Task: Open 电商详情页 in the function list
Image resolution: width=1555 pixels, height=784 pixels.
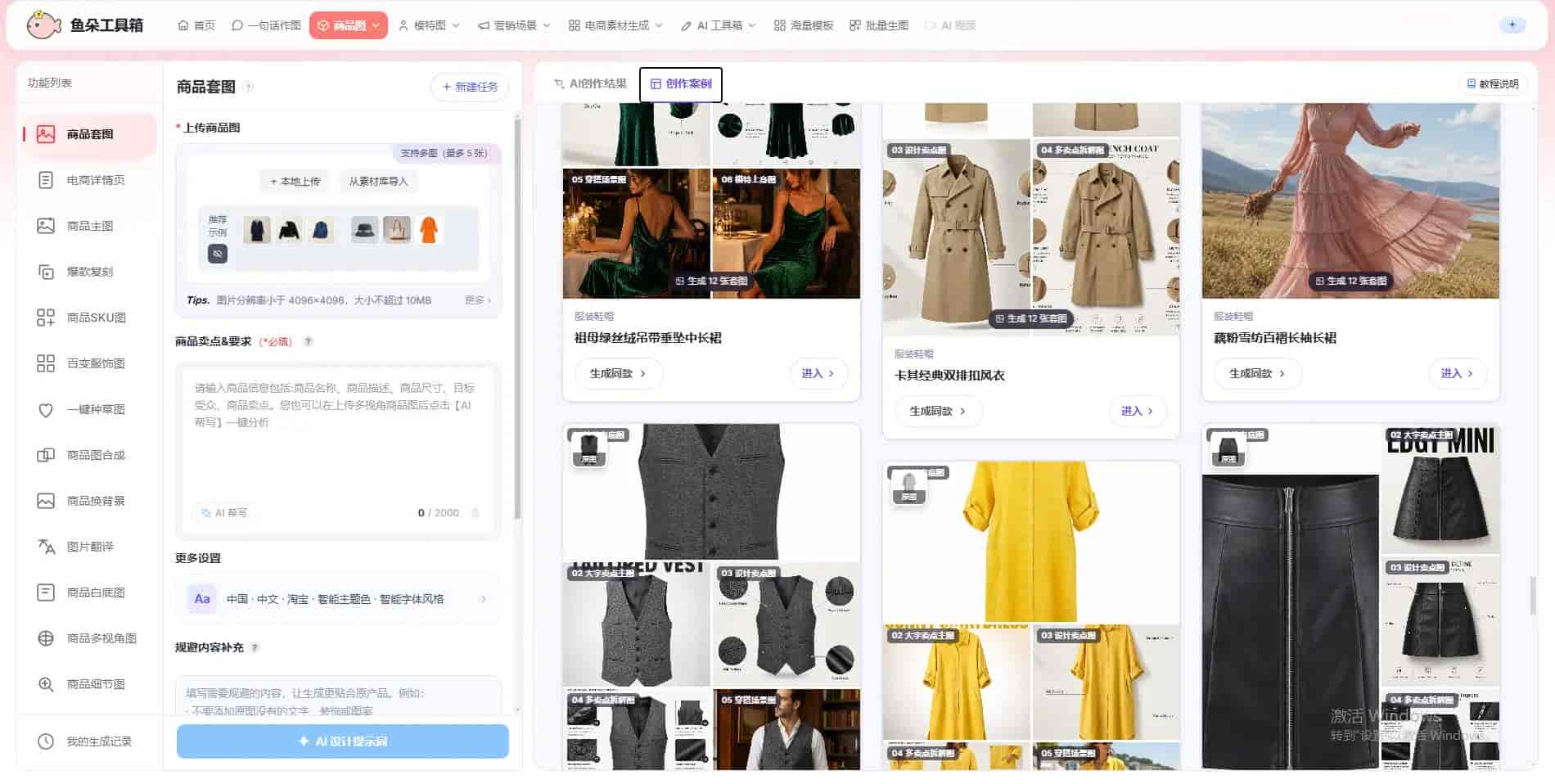Action: (x=89, y=180)
